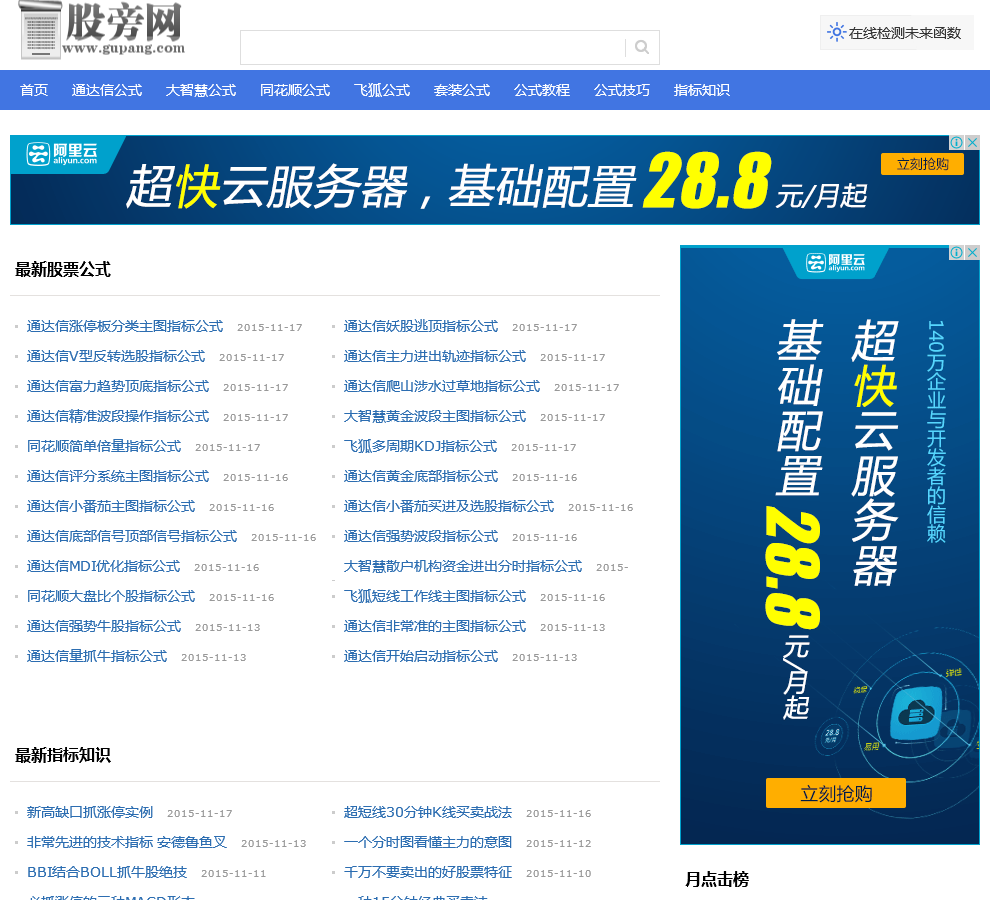This screenshot has width=990, height=900.
Task: Open 通达信强势波段指标公式 link
Action: [421, 537]
